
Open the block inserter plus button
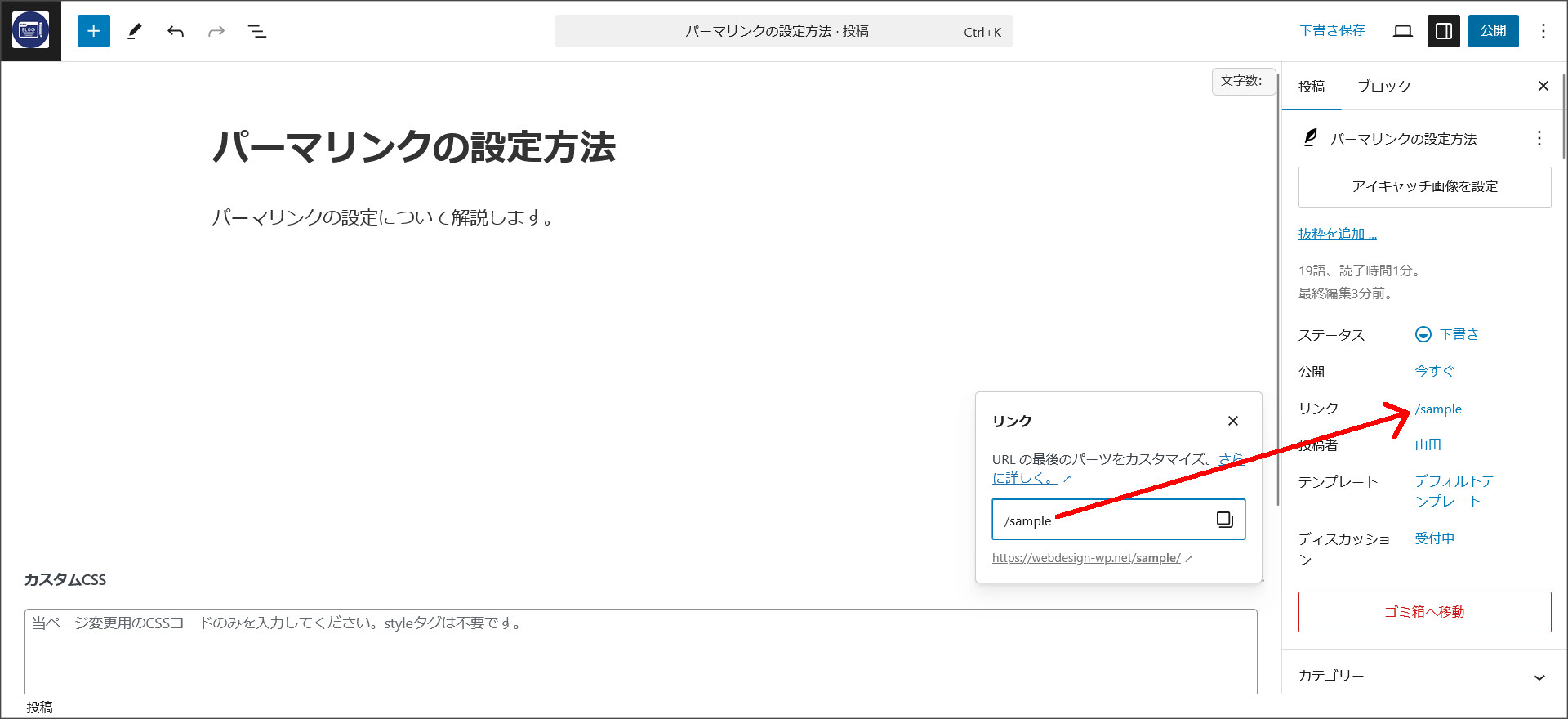(x=94, y=31)
